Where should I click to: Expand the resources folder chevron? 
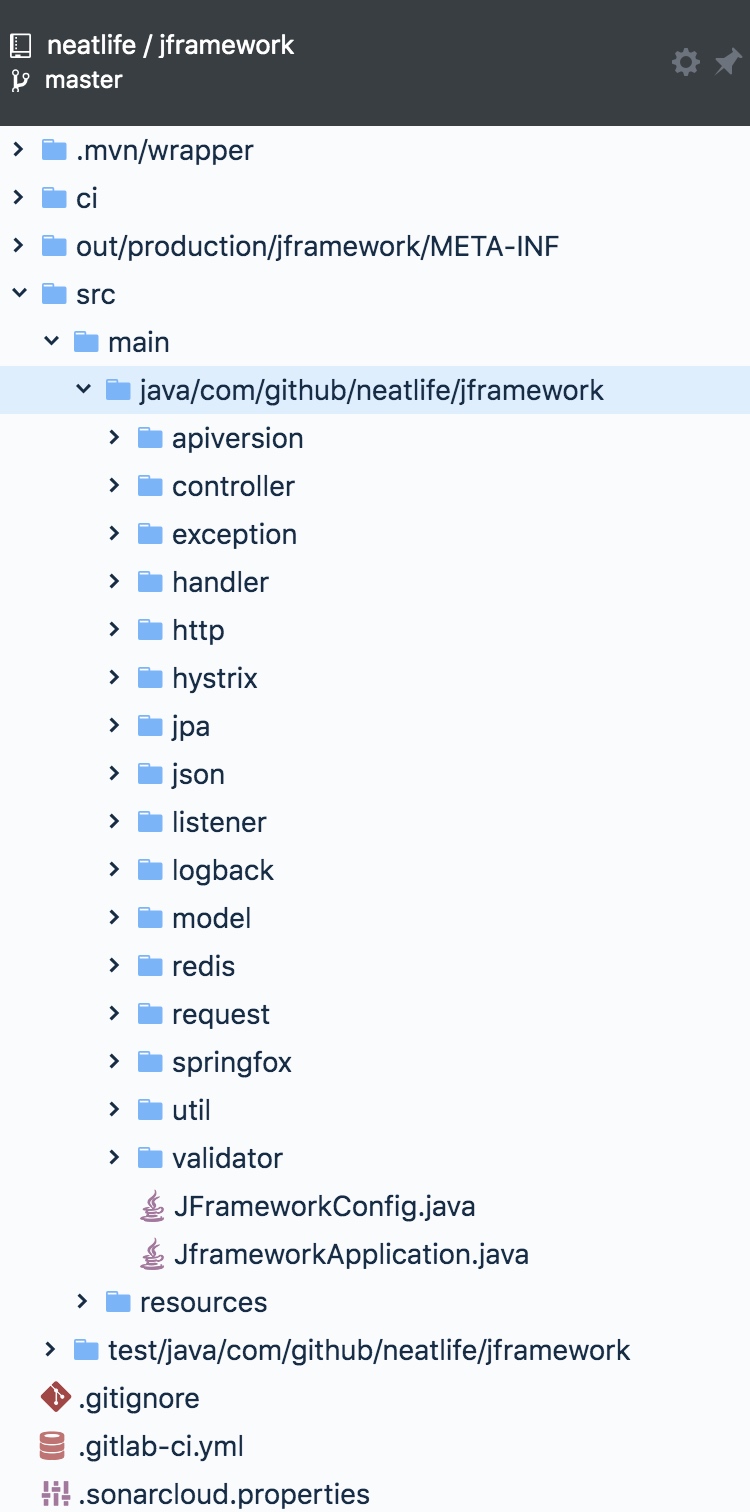coord(83,1302)
